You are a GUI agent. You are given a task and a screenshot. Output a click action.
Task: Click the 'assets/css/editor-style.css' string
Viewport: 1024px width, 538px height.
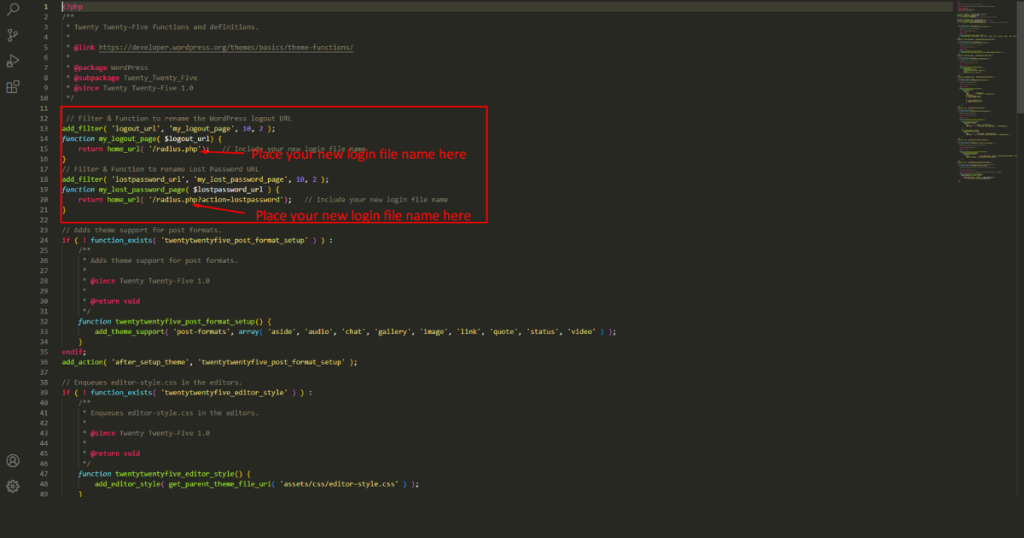click(339, 484)
